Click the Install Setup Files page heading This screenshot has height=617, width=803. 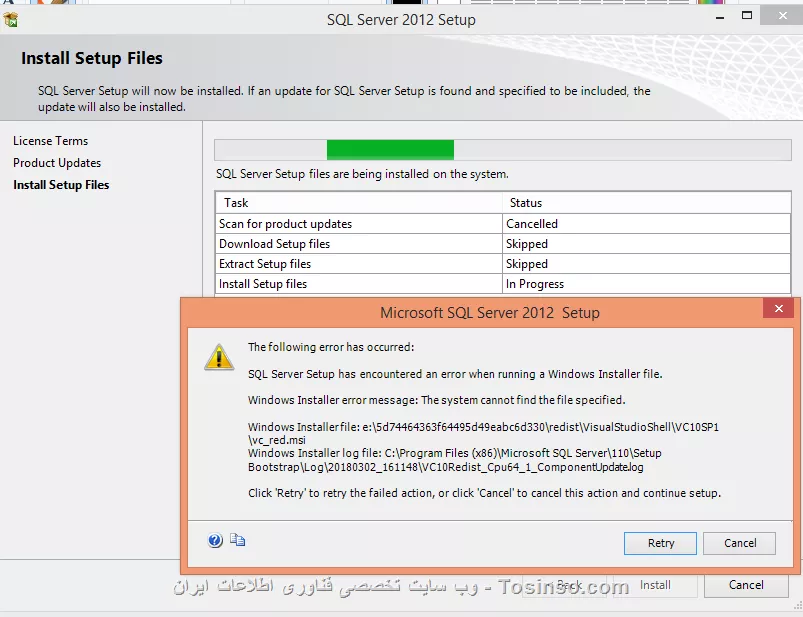[x=92, y=58]
